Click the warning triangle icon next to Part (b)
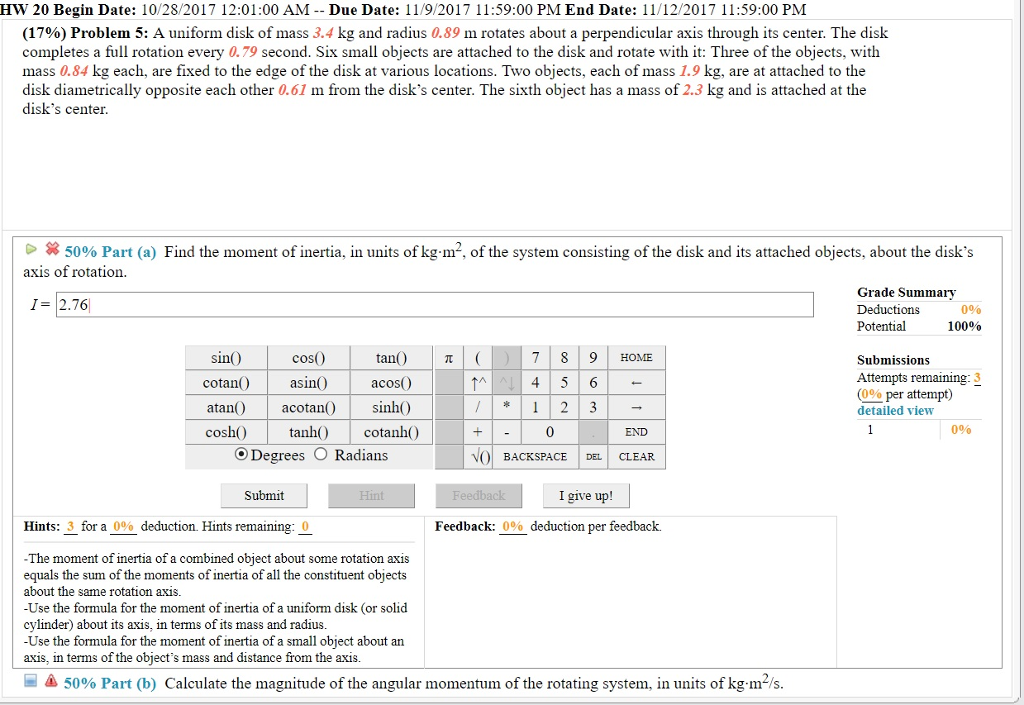This screenshot has height=705, width=1024. pyautogui.click(x=51, y=683)
